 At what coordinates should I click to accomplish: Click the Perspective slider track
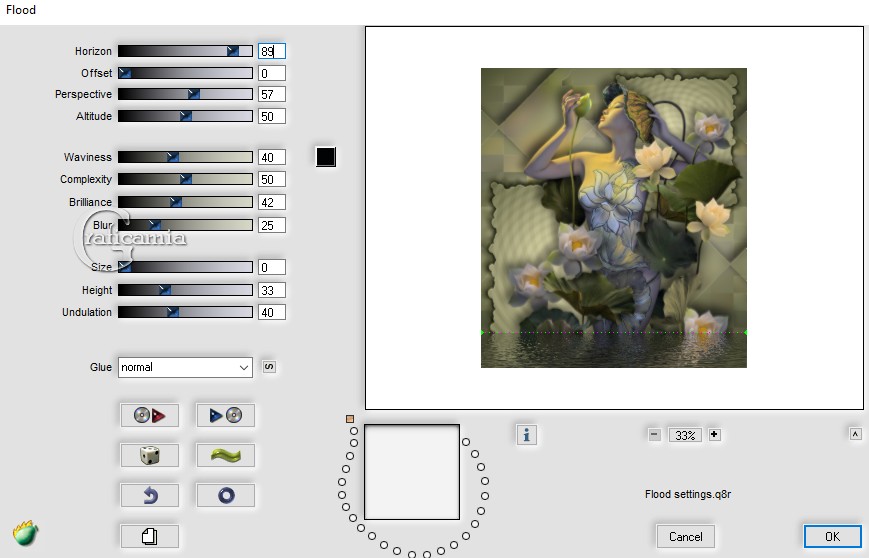[x=185, y=94]
